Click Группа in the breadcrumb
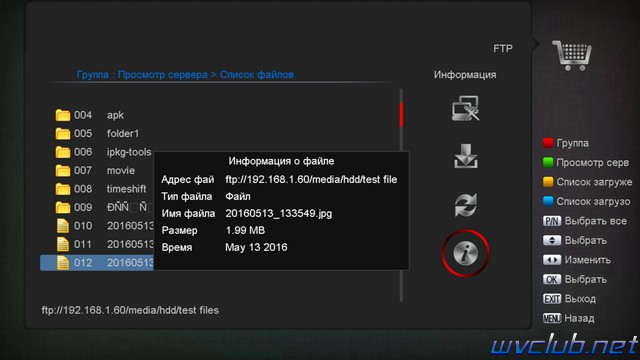640x360 pixels. coord(93,75)
